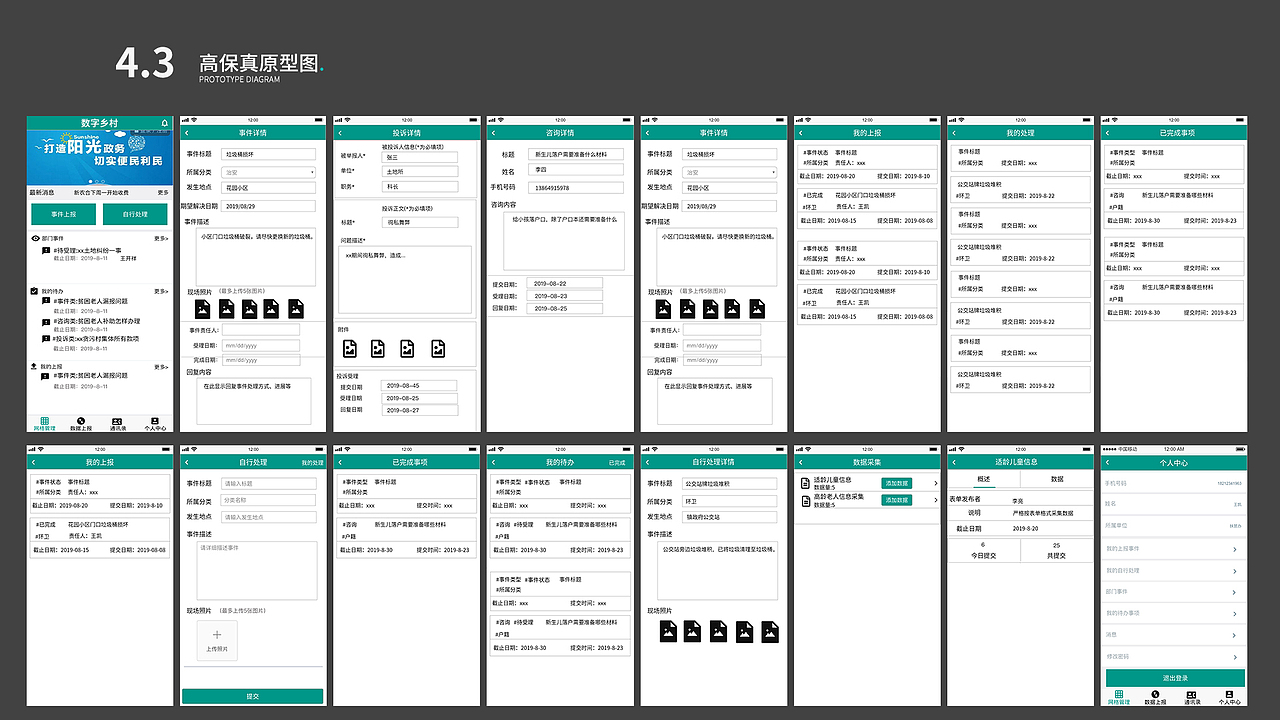Click 共提交 count in 适龄儿童信息
The width and height of the screenshot is (1280, 720).
pos(1057,550)
